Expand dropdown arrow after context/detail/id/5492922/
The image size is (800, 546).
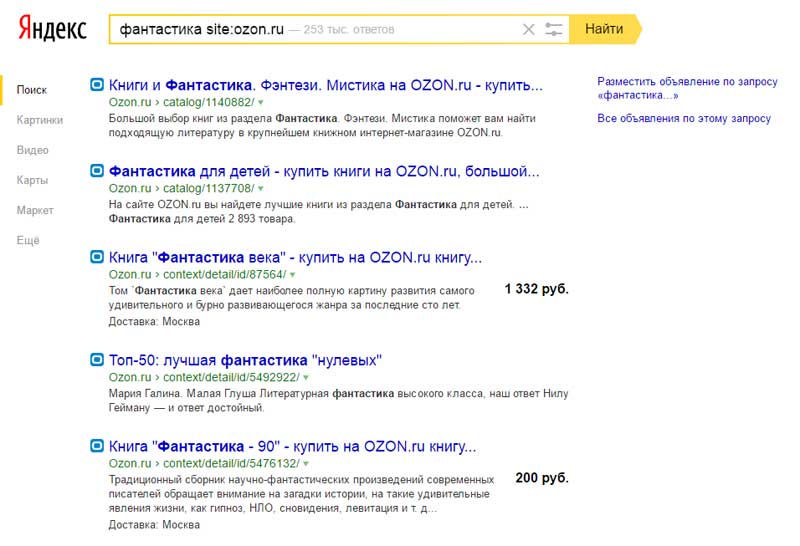(x=306, y=378)
